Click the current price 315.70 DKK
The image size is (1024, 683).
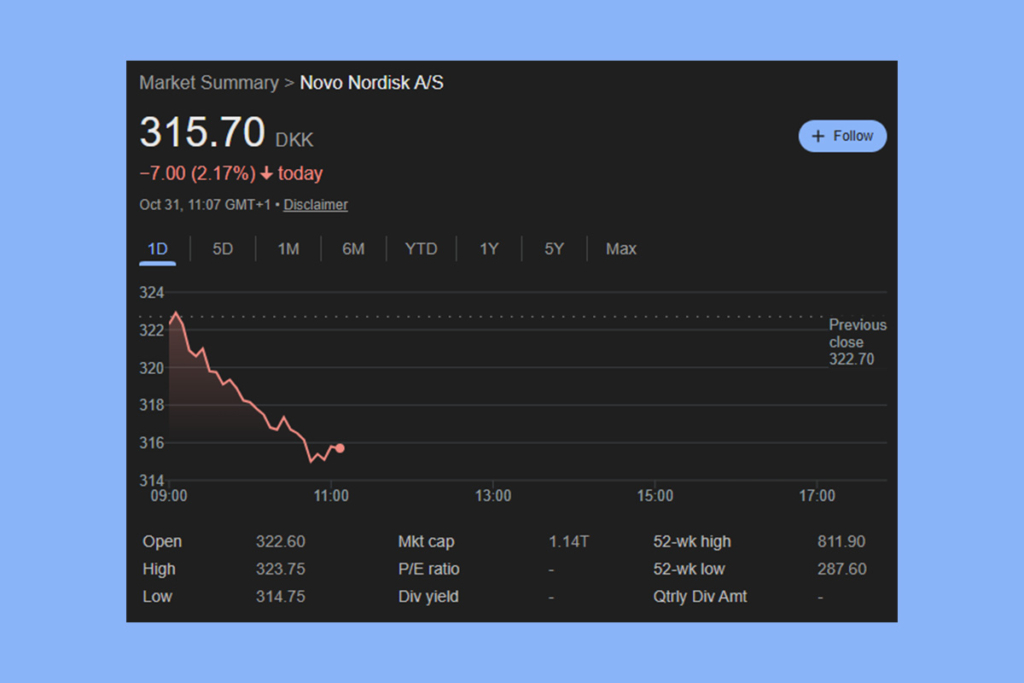click(224, 133)
